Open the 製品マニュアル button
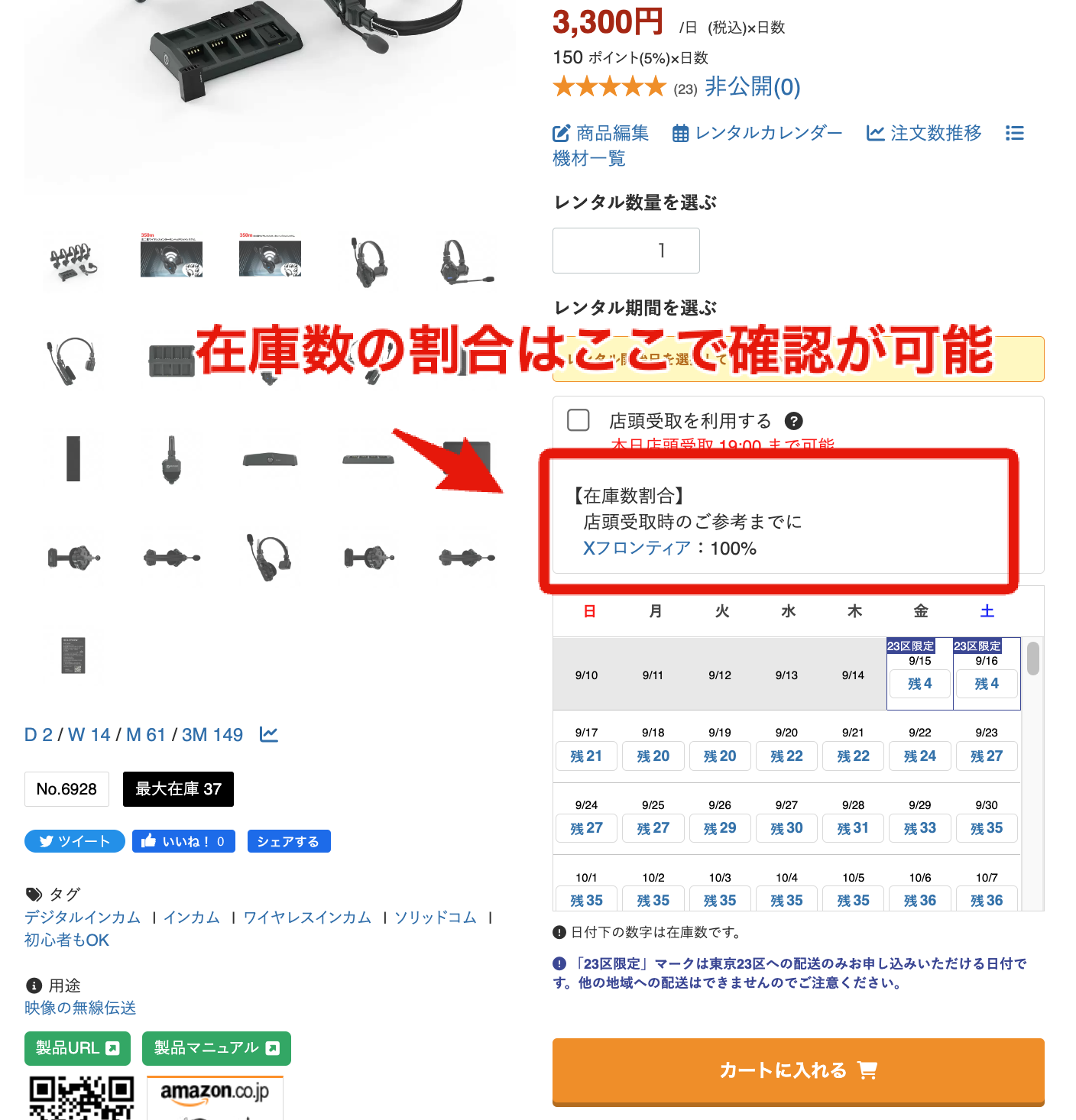The width and height of the screenshot is (1076, 1120). (216, 1048)
